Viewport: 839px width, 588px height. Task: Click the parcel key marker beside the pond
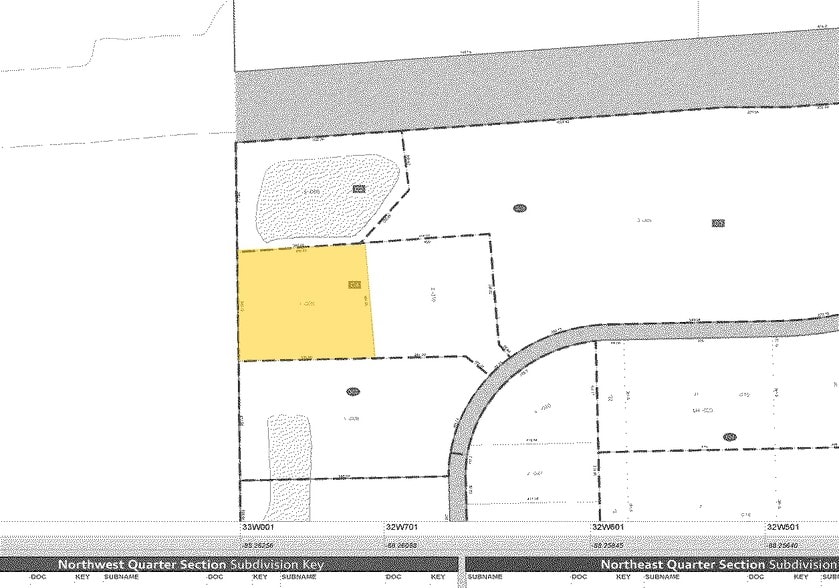point(360,188)
